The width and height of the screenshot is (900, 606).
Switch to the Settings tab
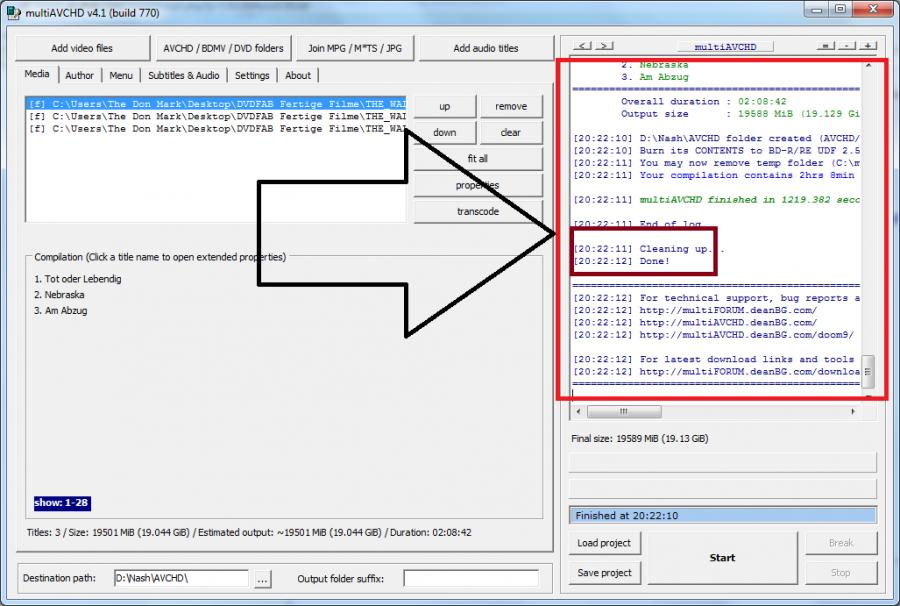pos(252,75)
